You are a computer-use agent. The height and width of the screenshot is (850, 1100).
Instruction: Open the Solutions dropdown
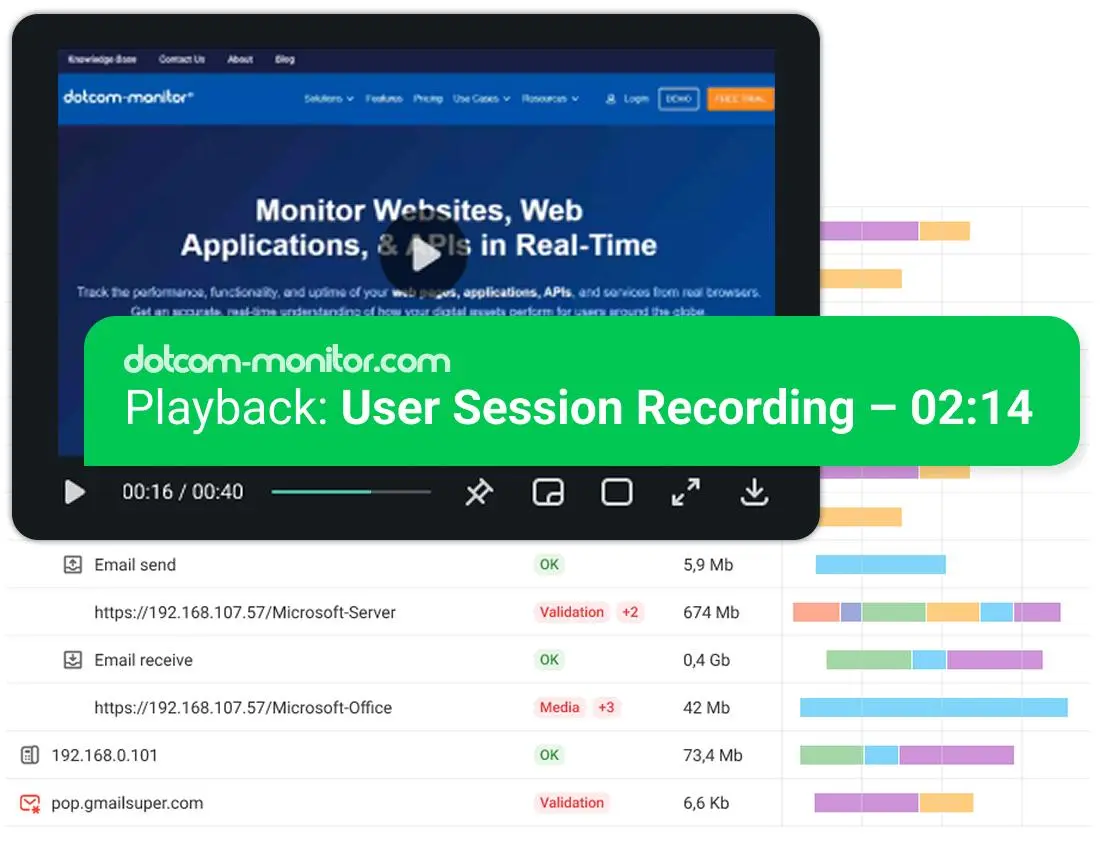tap(327, 98)
